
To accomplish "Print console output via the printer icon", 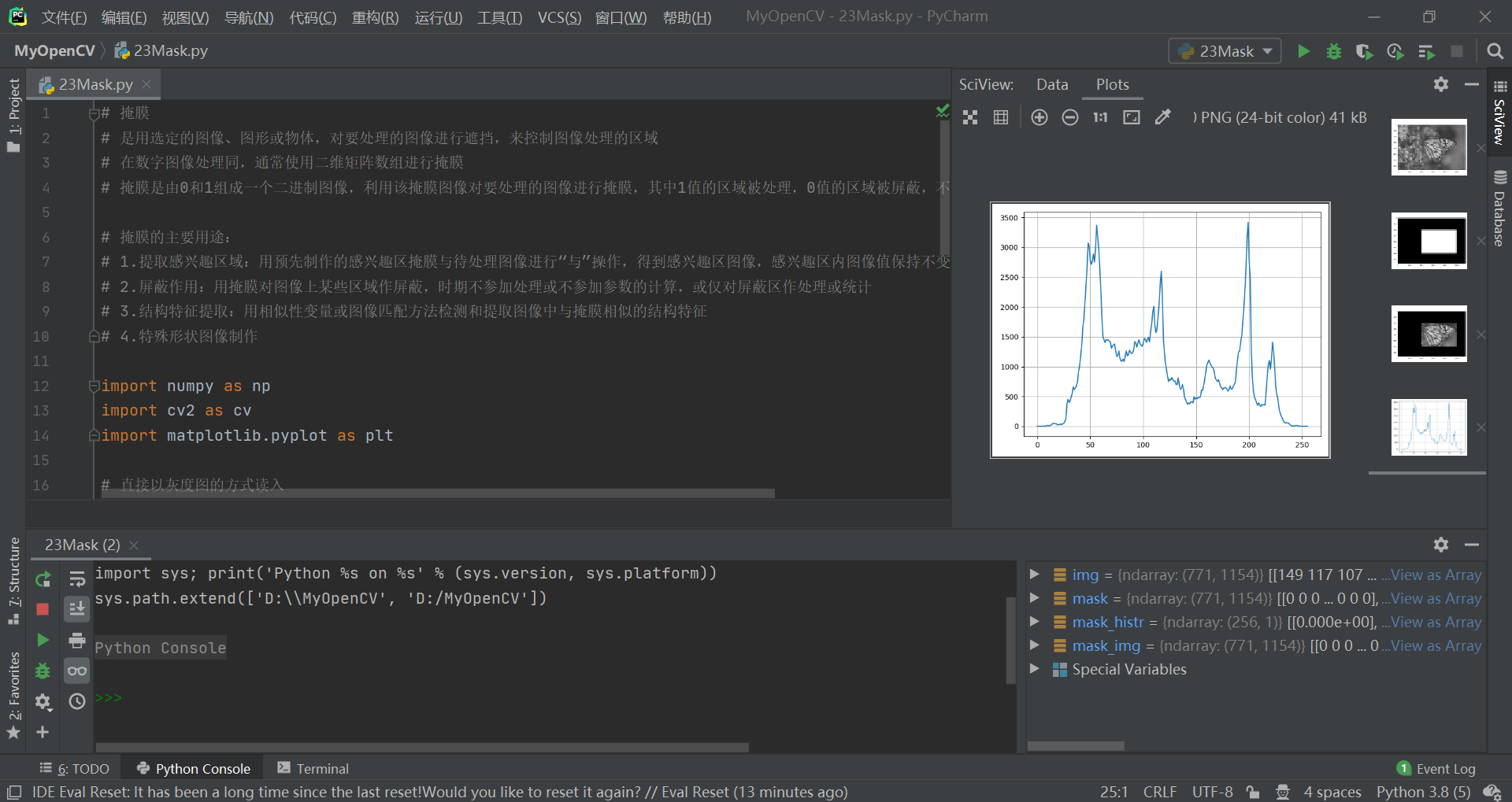I will 76,640.
